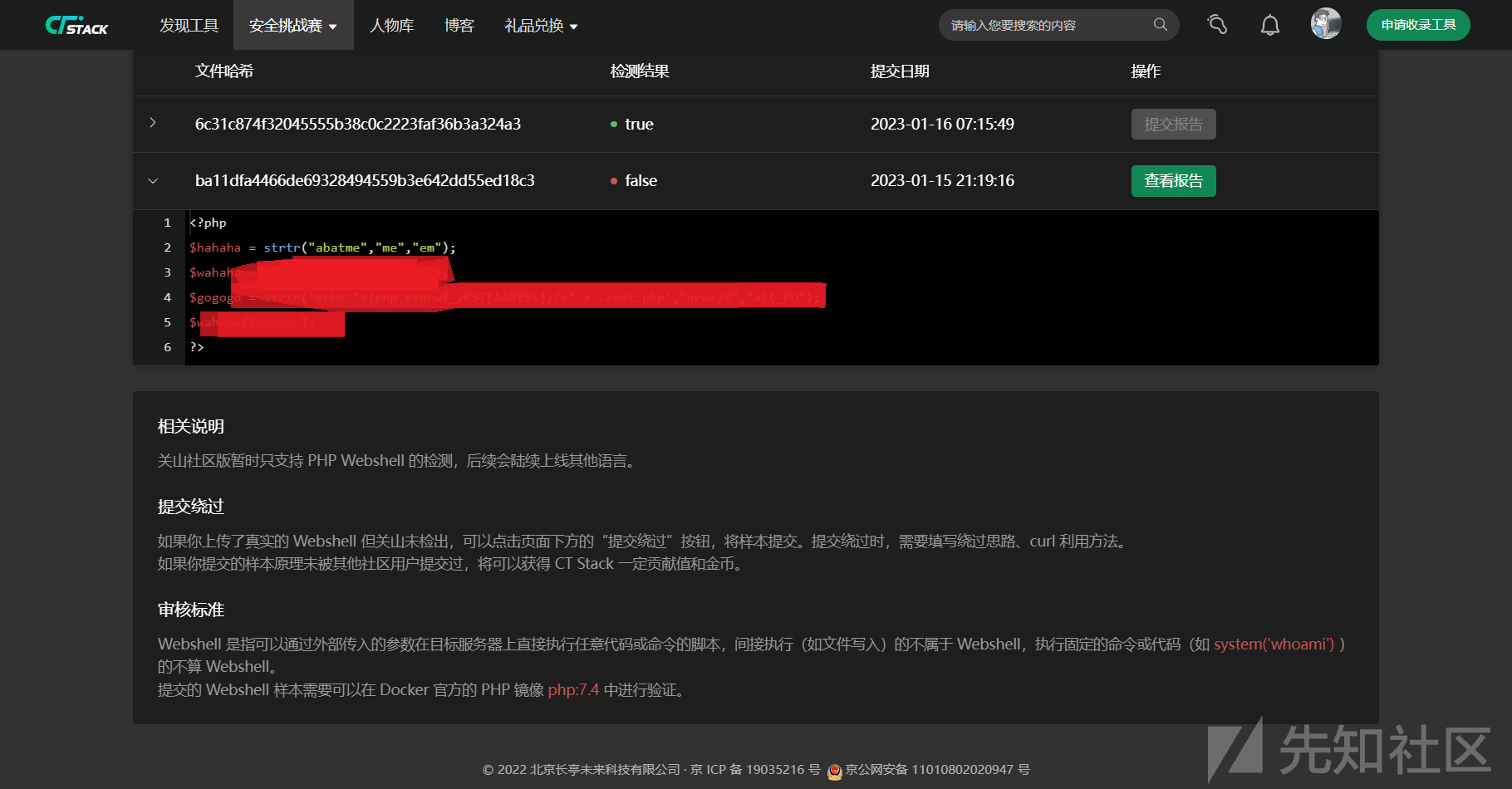Viewport: 1512px width, 789px height.
Task: Go to the 人物库 page
Action: [392, 25]
